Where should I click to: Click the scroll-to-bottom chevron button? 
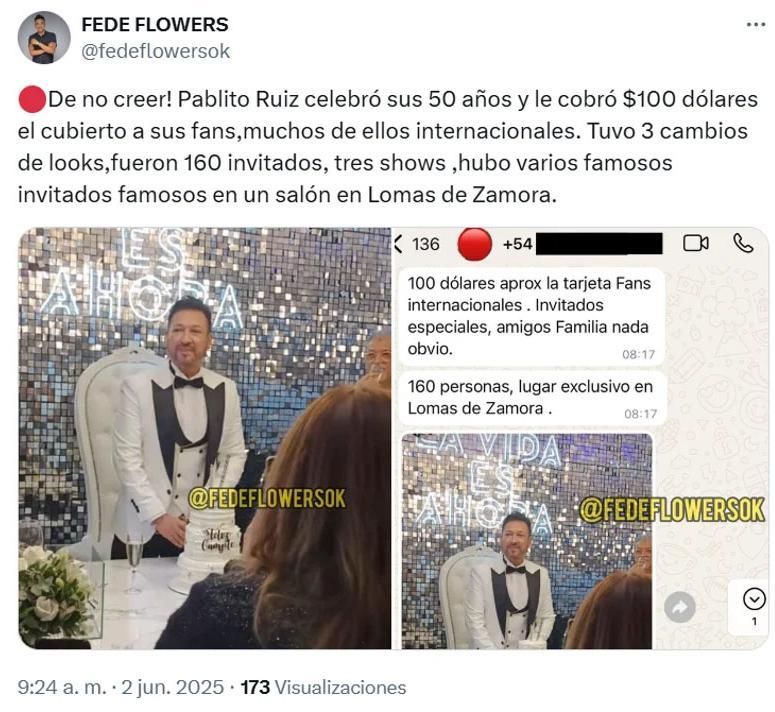[x=754, y=599]
